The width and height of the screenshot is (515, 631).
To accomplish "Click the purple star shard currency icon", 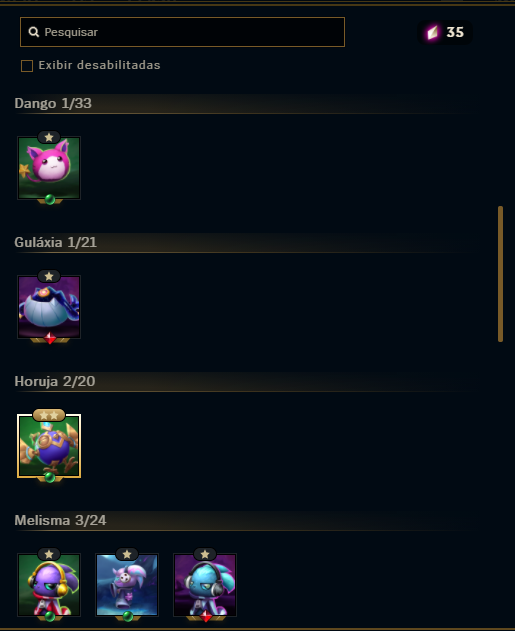I will point(433,32).
